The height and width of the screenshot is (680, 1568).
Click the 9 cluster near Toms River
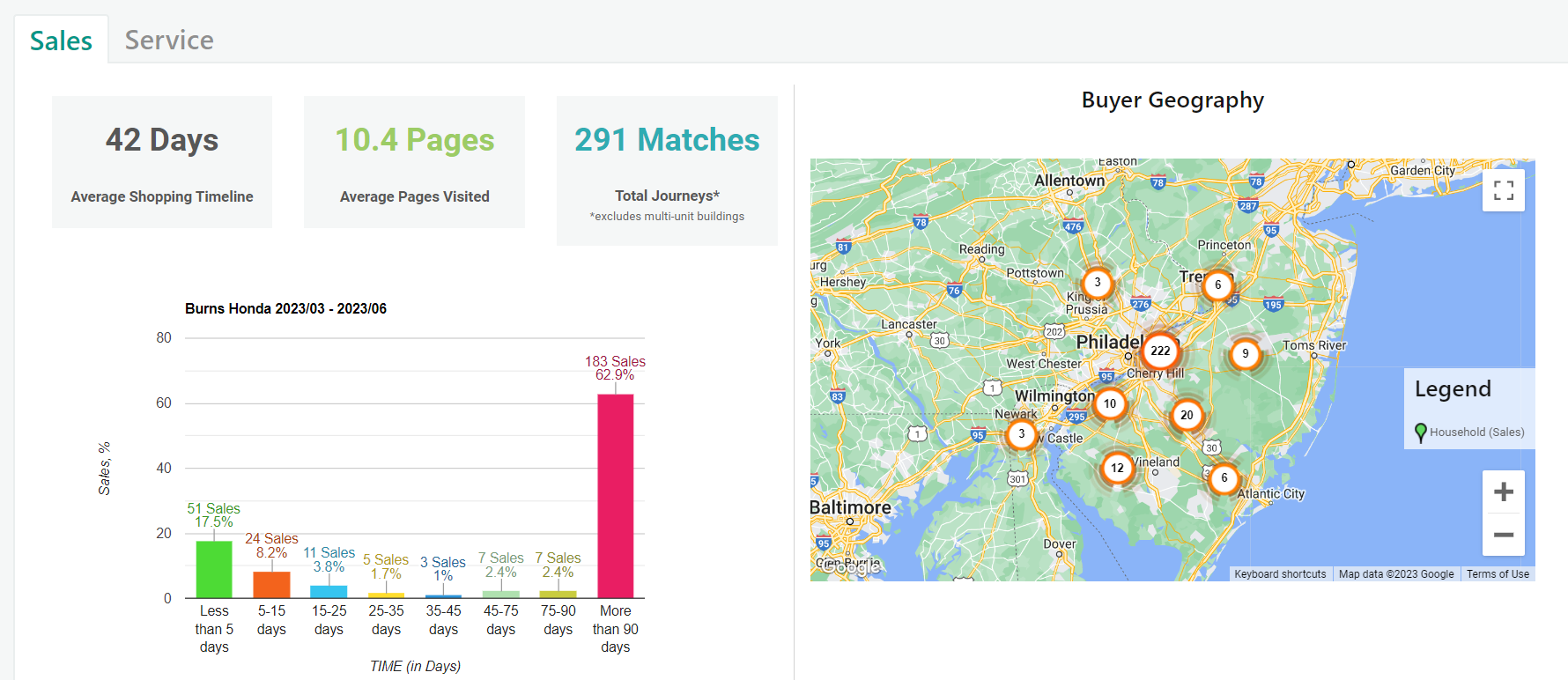1245,354
